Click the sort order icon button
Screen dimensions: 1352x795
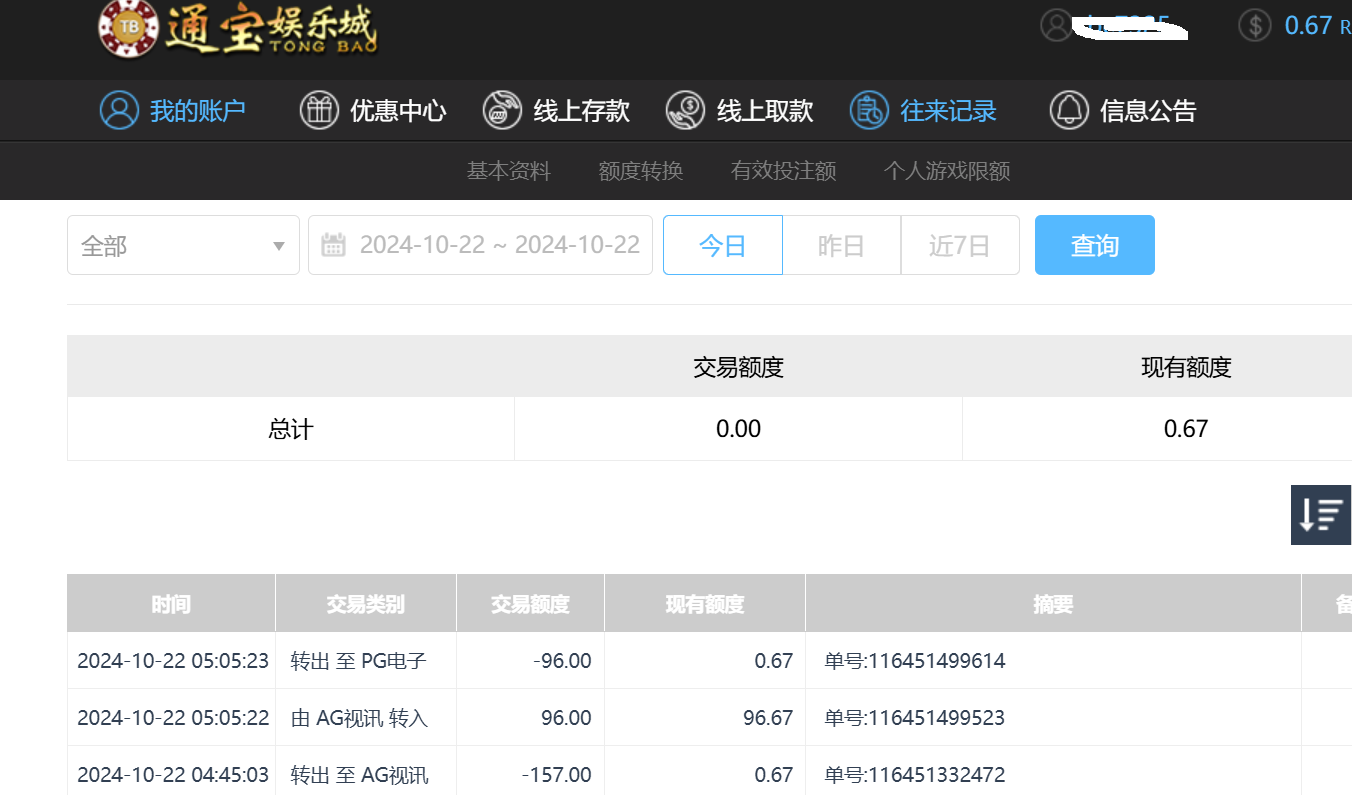click(x=1320, y=515)
